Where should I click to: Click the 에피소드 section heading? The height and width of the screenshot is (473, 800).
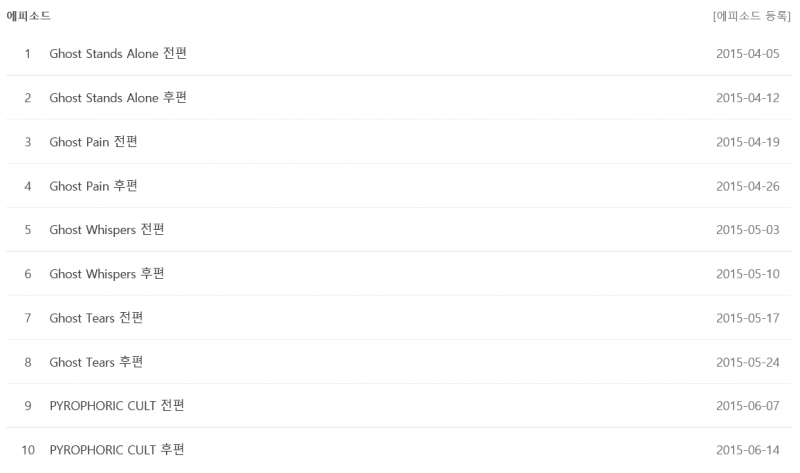click(28, 17)
